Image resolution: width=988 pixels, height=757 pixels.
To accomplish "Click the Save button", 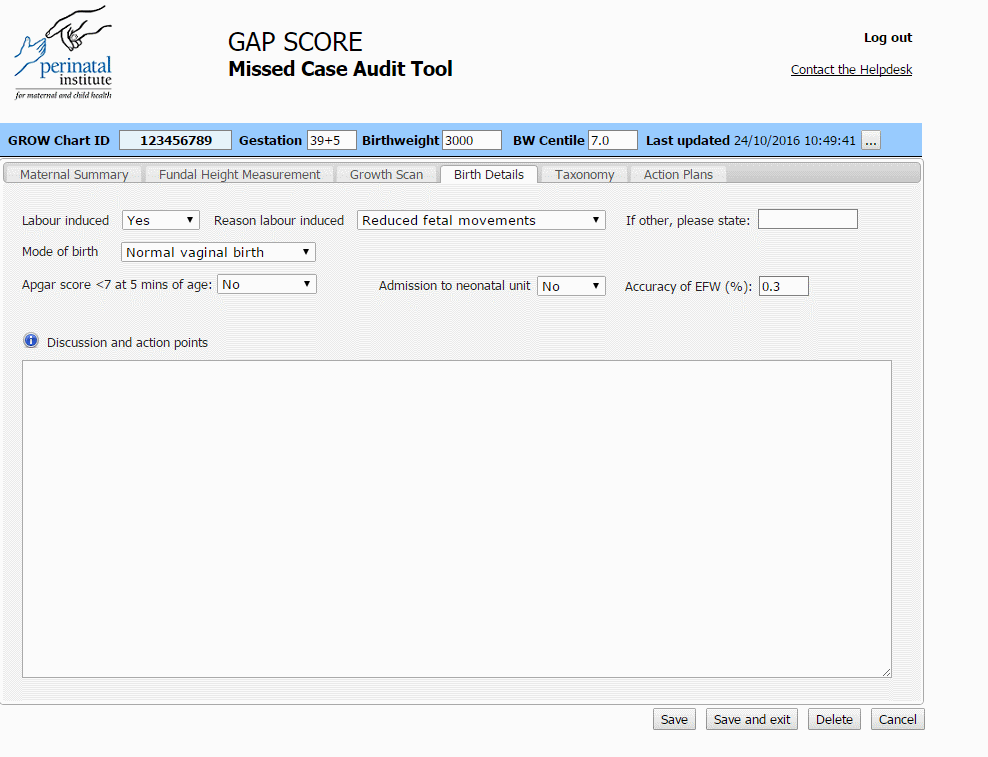I will point(674,719).
